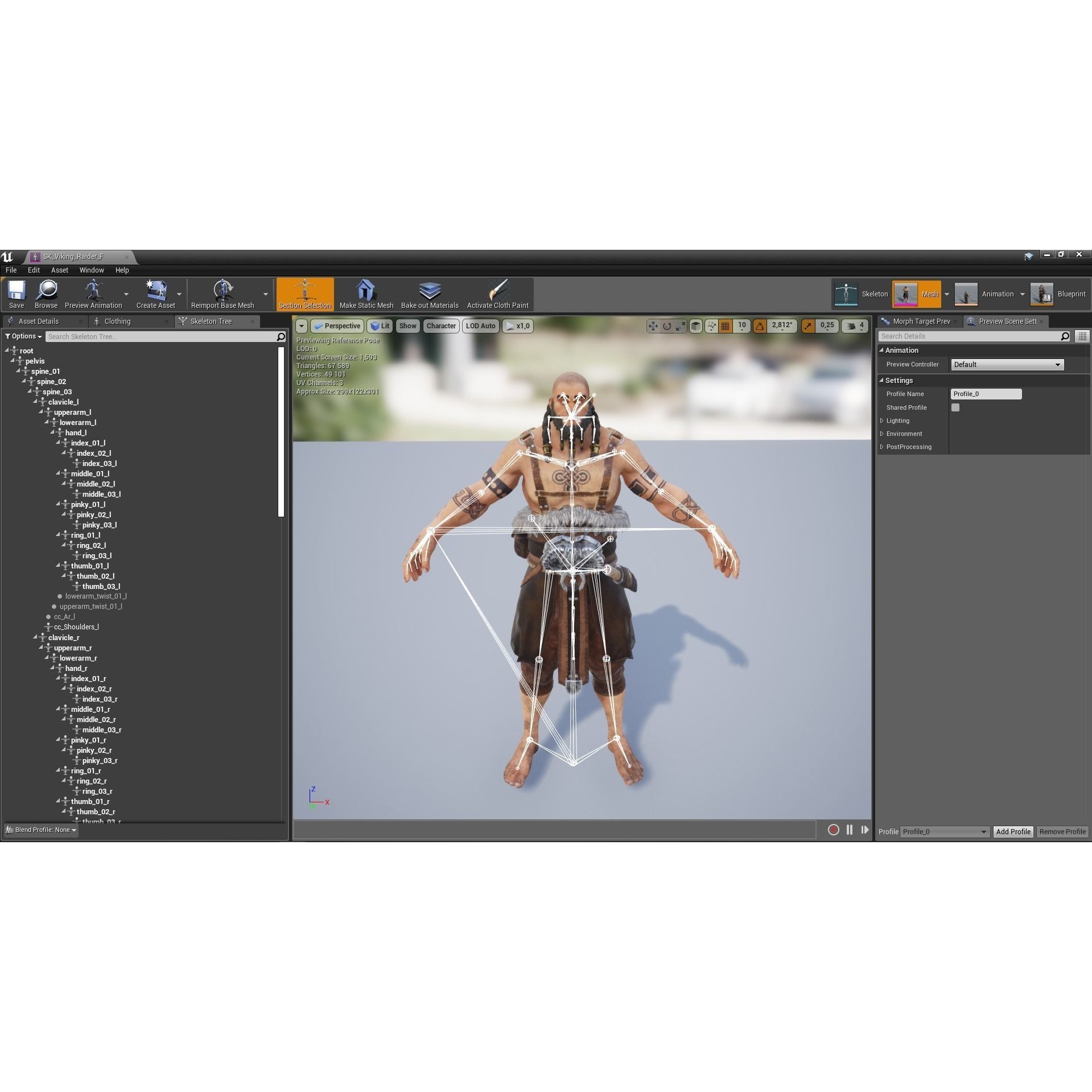1092x1092 pixels.
Task: Enable the Shared Profile checkbox
Action: [955, 407]
